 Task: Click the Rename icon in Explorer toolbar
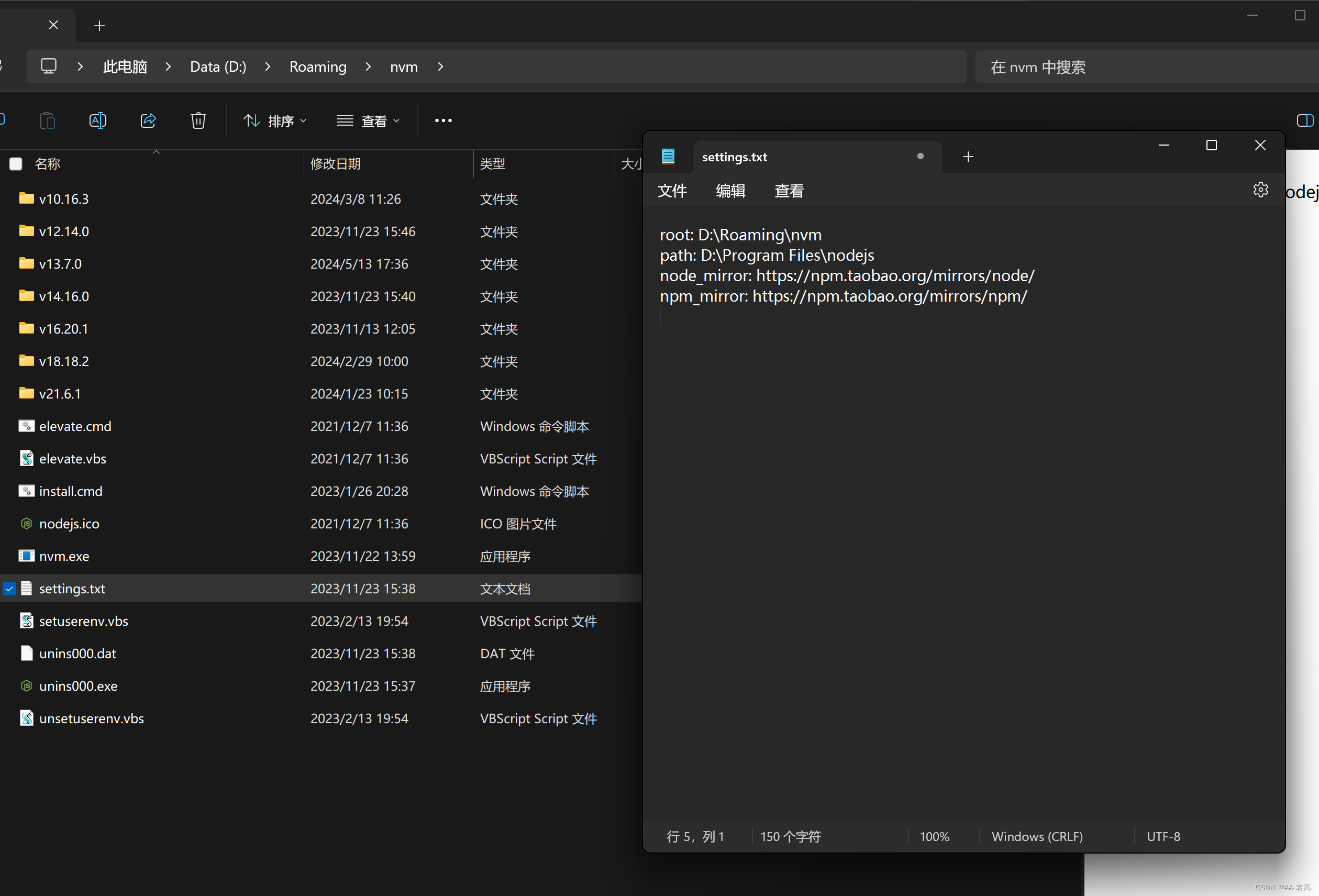(97, 120)
